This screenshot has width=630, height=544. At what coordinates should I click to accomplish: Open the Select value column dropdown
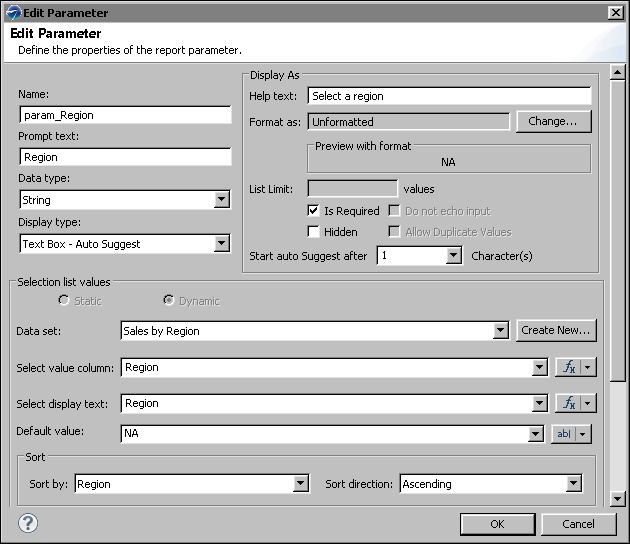pos(539,367)
